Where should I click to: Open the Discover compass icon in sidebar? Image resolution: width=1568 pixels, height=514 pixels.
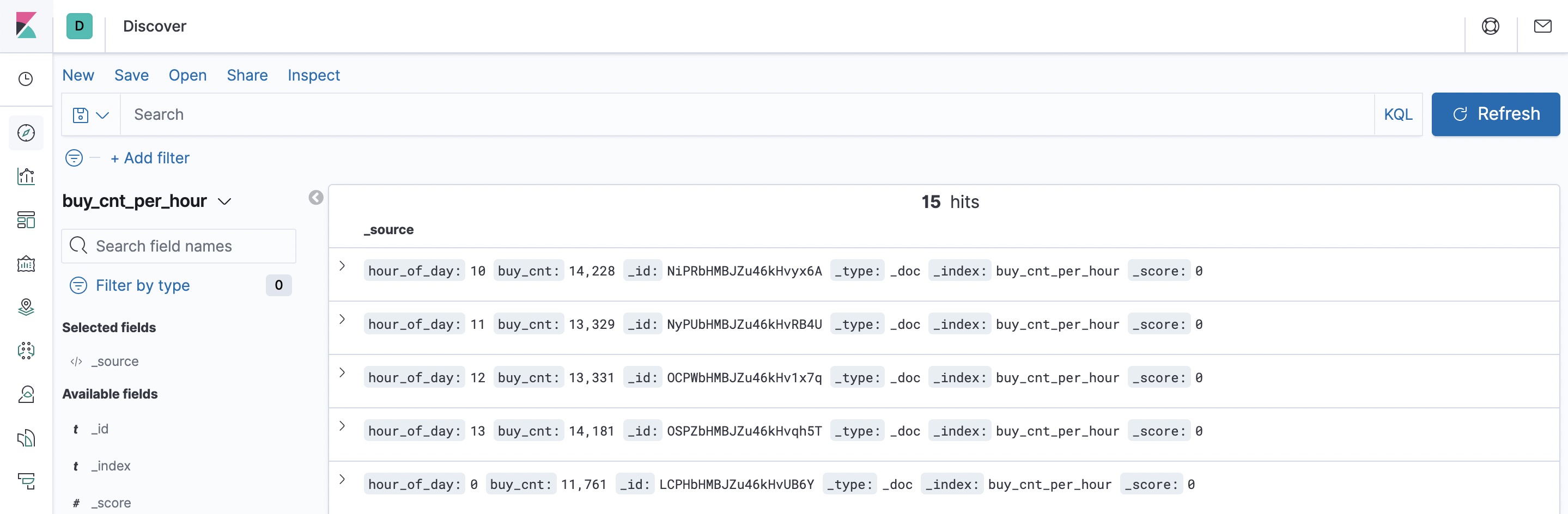pyautogui.click(x=26, y=133)
